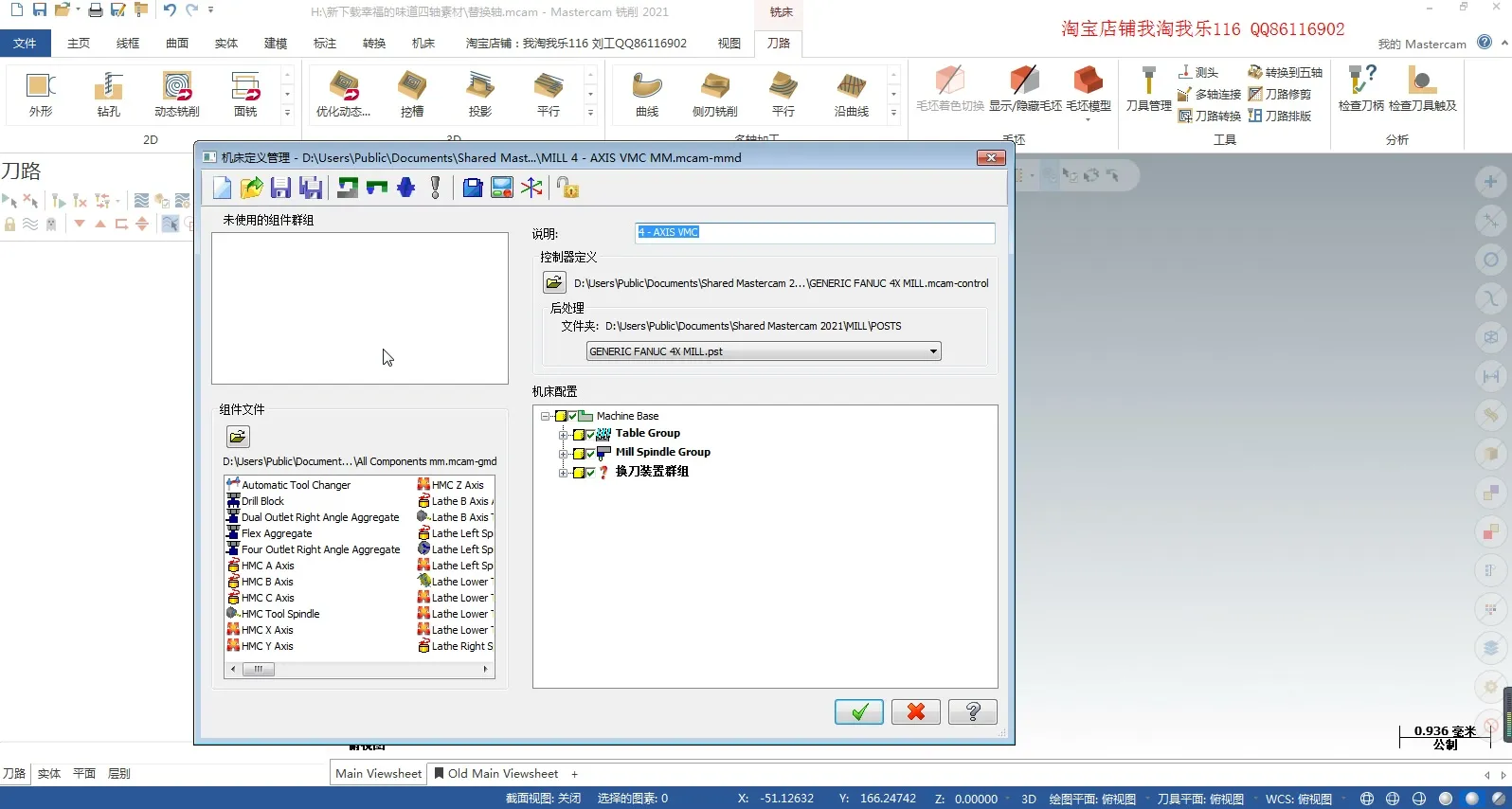This screenshot has width=1512, height=809.
Task: Click the colored axis arrows toolbar icon
Action: [x=531, y=188]
